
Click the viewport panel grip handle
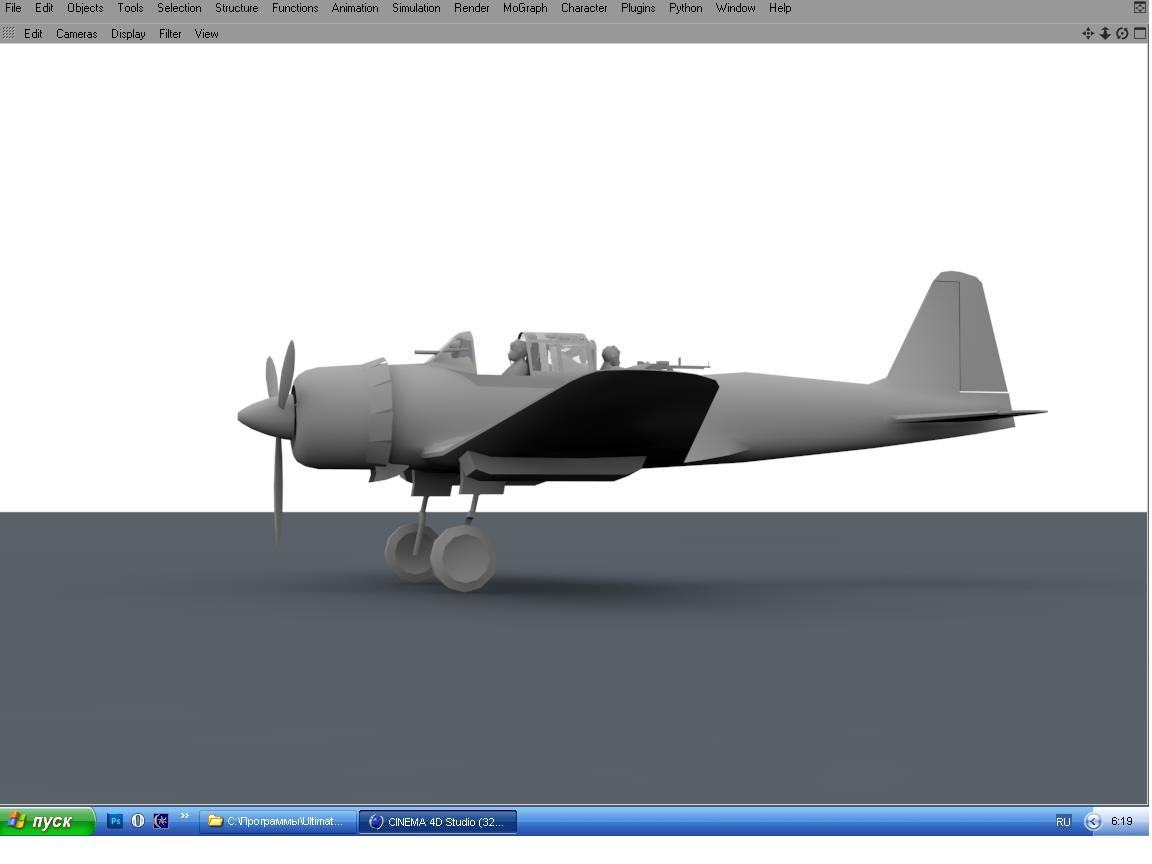(x=9, y=33)
